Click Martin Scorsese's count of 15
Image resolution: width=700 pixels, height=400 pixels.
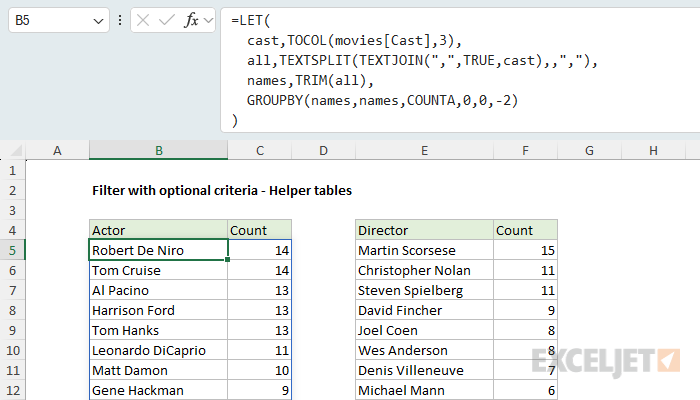[525, 250]
